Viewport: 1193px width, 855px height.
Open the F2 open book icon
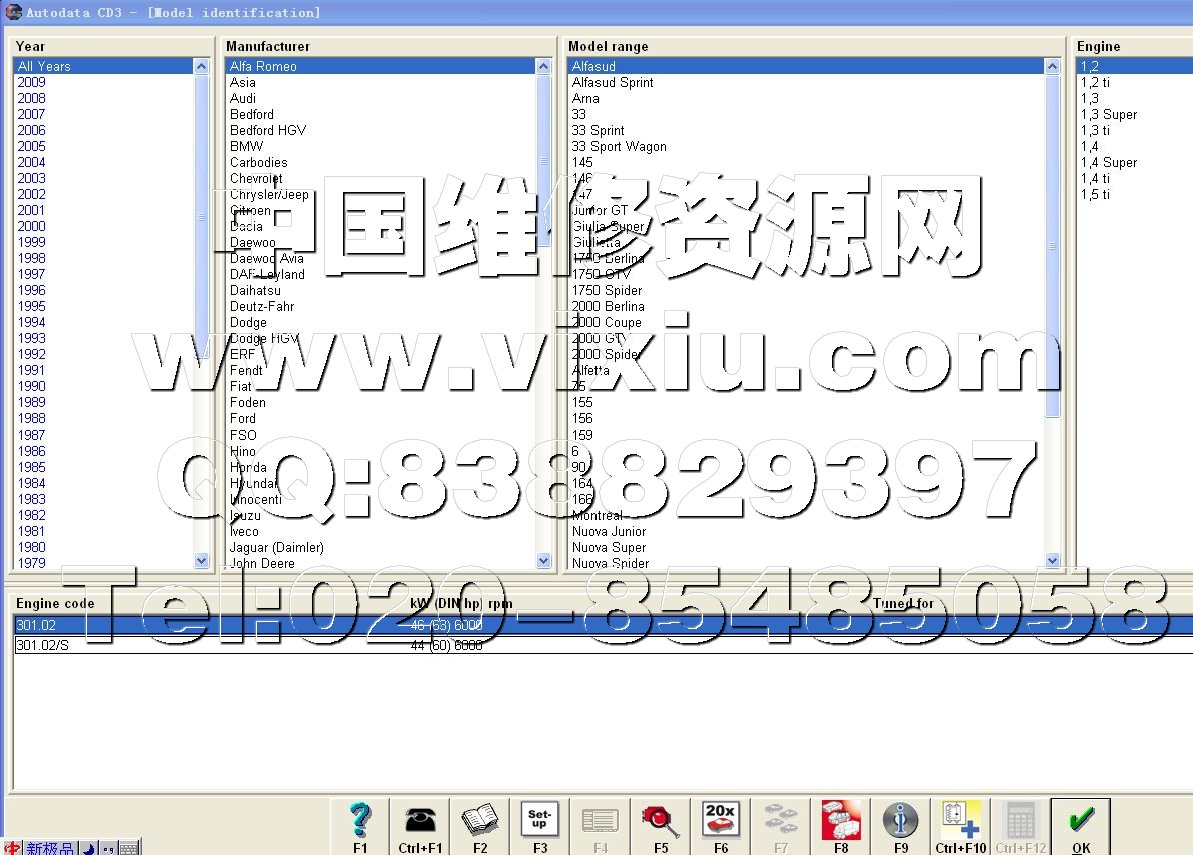pos(480,822)
